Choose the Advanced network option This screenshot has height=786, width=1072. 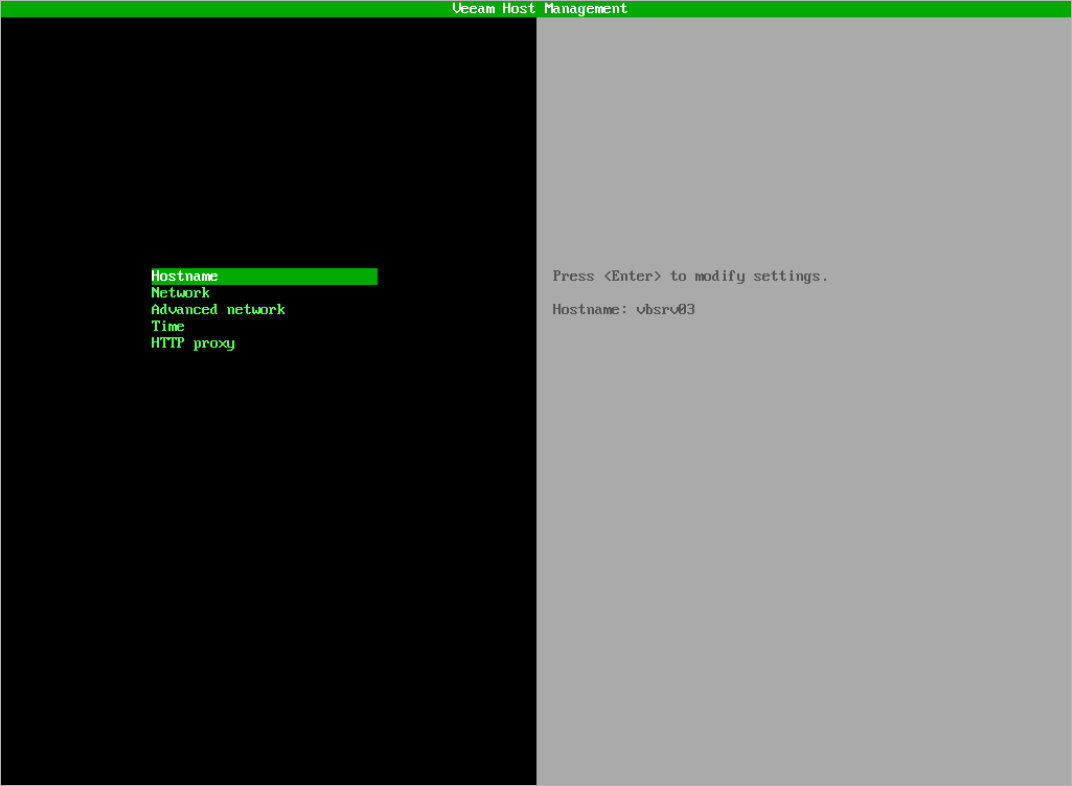[218, 310]
